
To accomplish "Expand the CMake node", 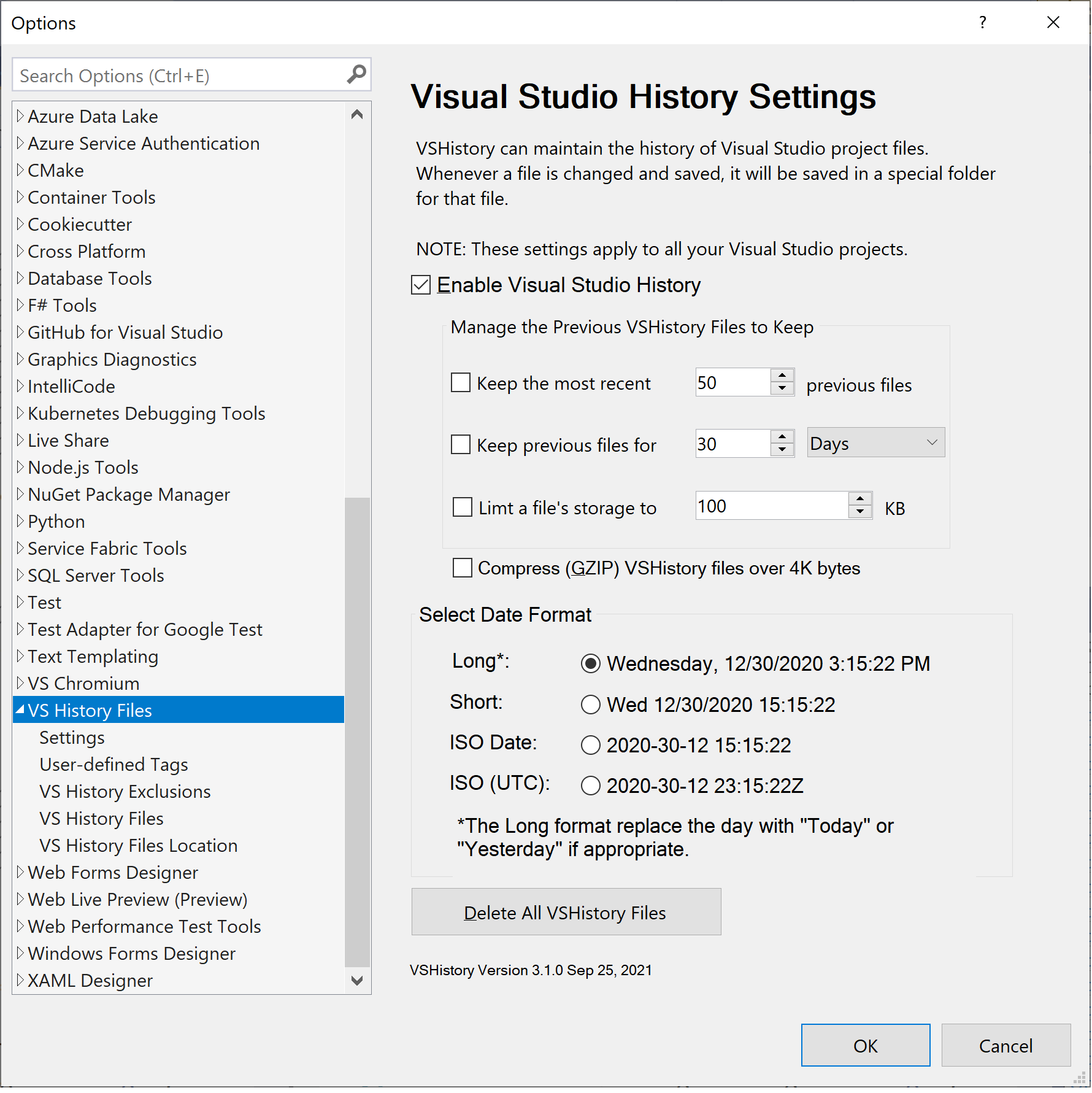I will [x=20, y=170].
